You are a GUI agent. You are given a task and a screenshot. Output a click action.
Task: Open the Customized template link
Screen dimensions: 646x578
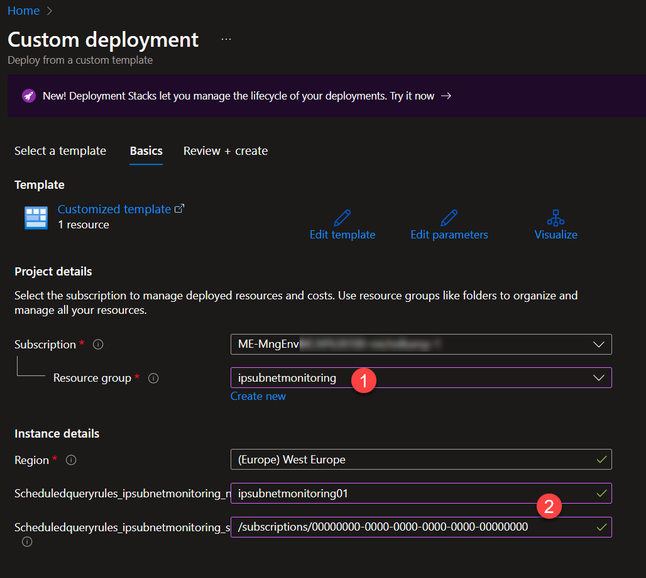tap(114, 209)
